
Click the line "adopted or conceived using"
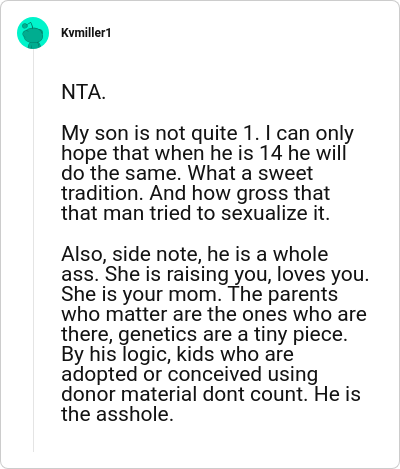189,374
